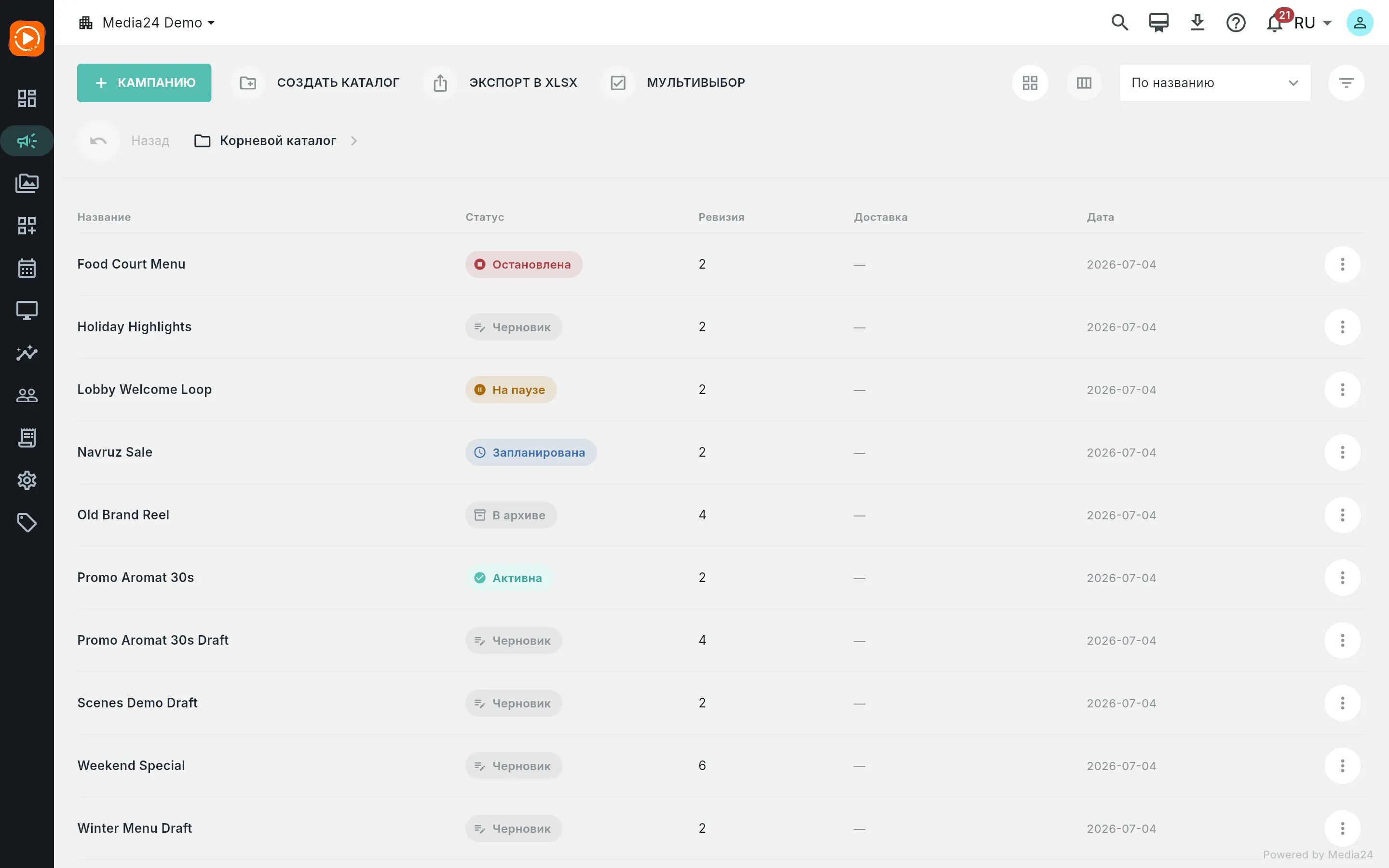Open the help question mark icon
Screen dimensions: 1389x868
tap(1236, 23)
